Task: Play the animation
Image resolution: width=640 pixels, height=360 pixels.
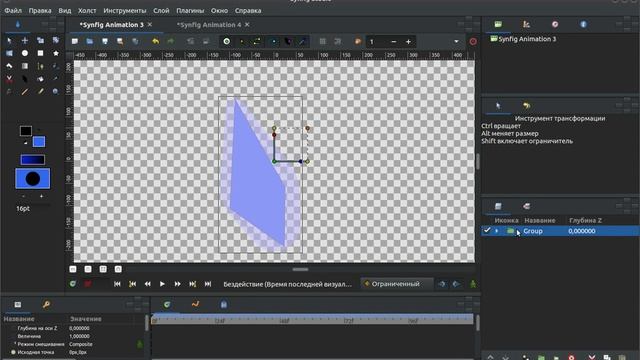Action: coord(162,284)
